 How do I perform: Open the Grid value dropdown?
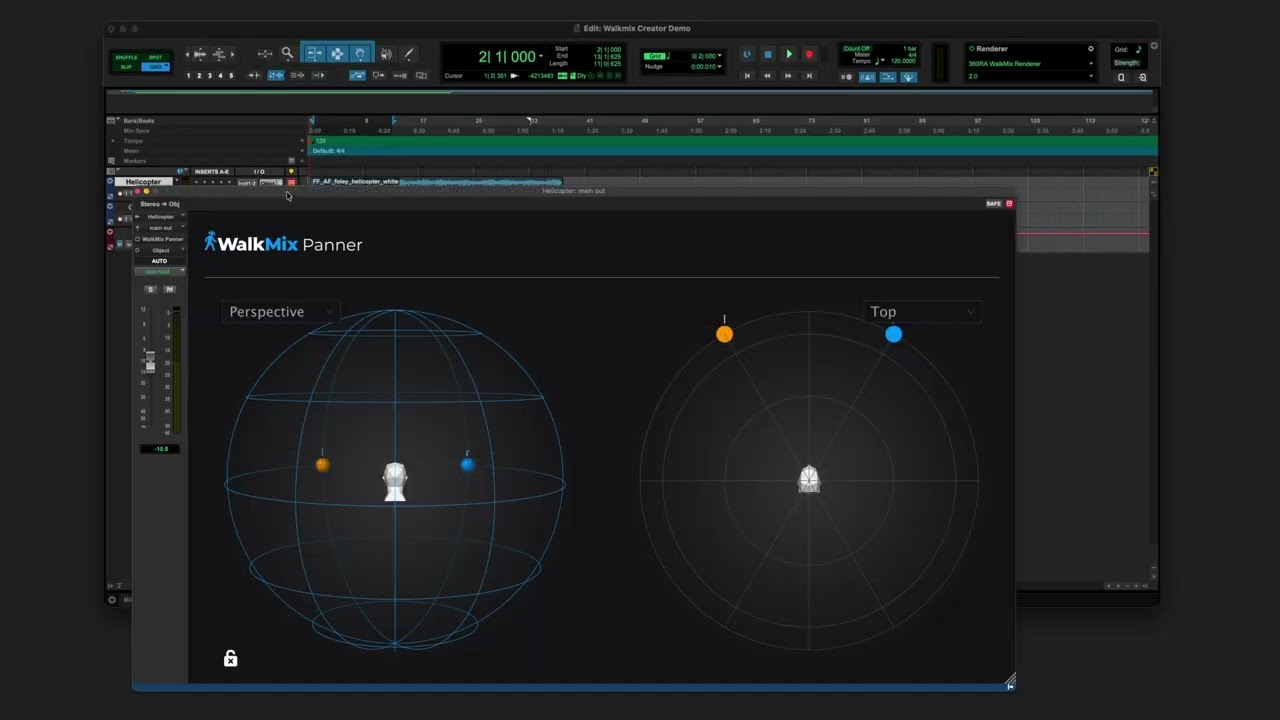click(719, 56)
